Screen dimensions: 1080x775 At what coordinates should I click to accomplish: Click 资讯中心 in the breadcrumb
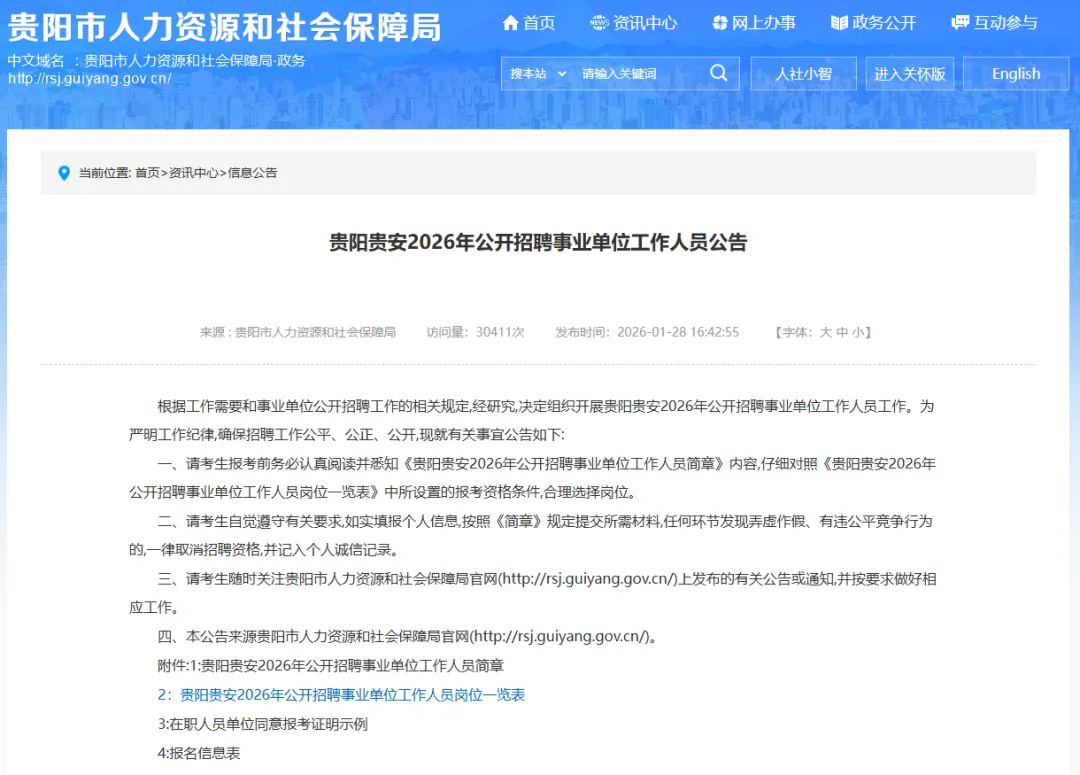[x=194, y=173]
